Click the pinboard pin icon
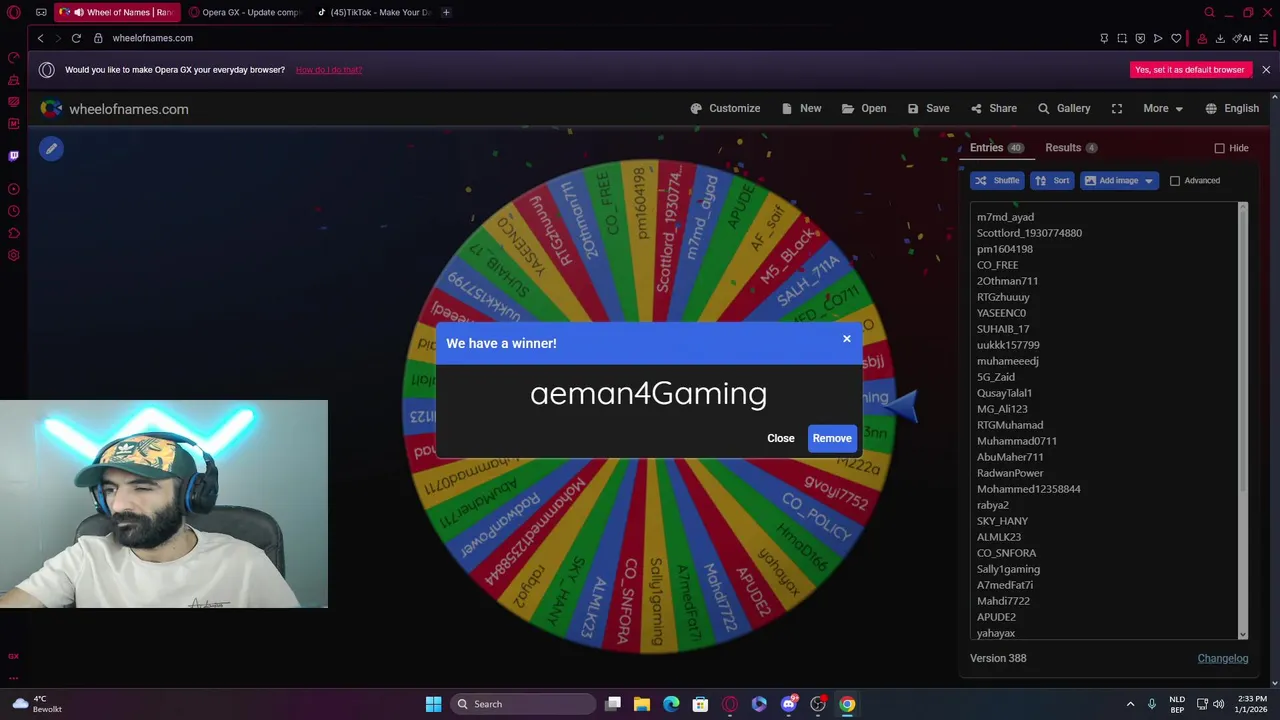1280x720 pixels. pos(1104,38)
